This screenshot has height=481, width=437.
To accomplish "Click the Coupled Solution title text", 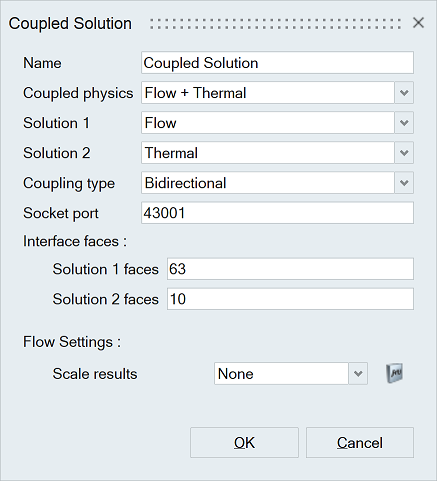I will (70, 24).
